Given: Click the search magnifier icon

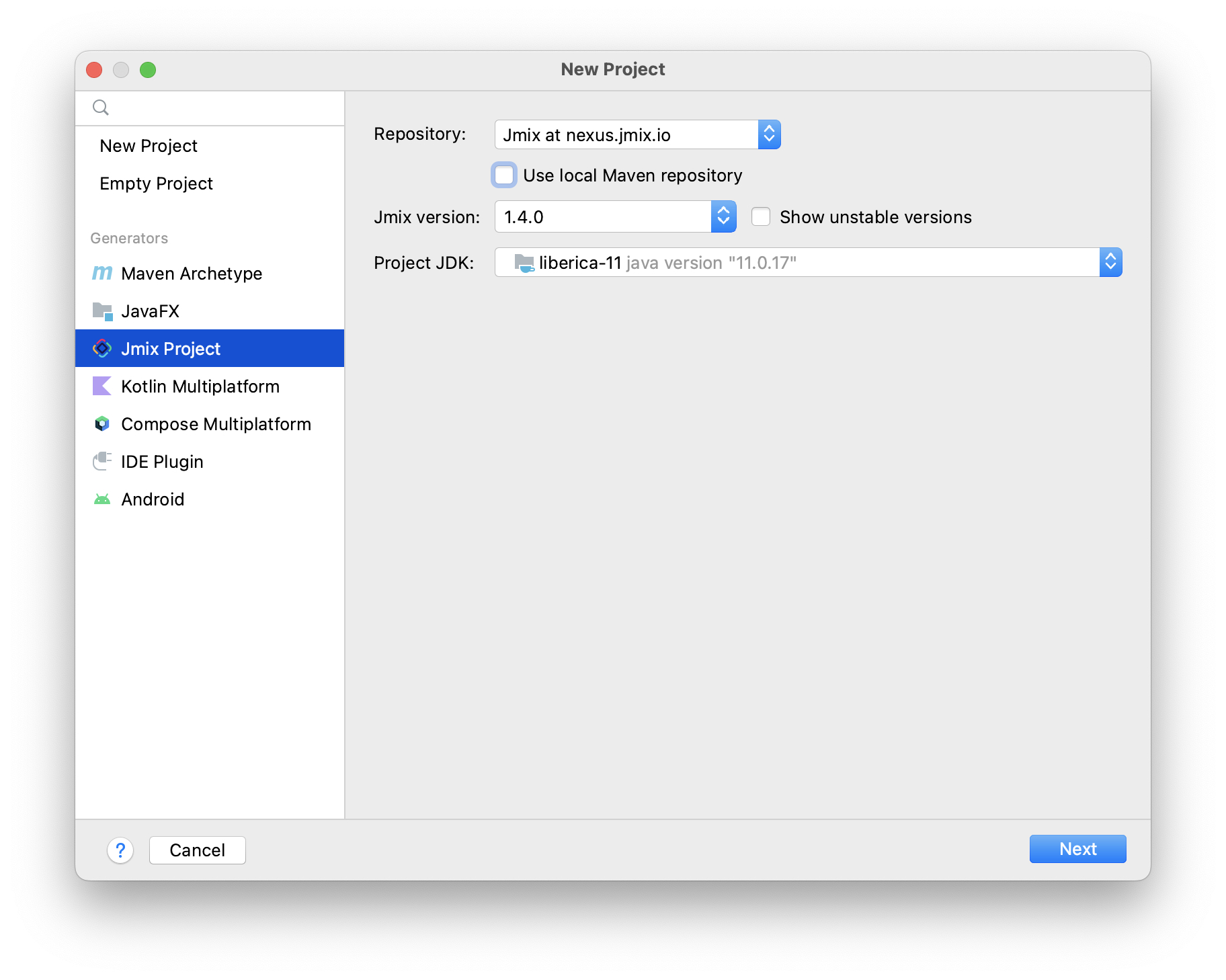Looking at the screenshot, I should [x=101, y=108].
